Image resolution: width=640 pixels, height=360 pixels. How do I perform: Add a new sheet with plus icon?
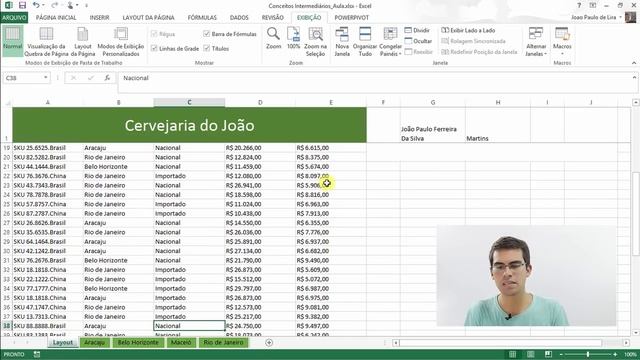[269, 342]
